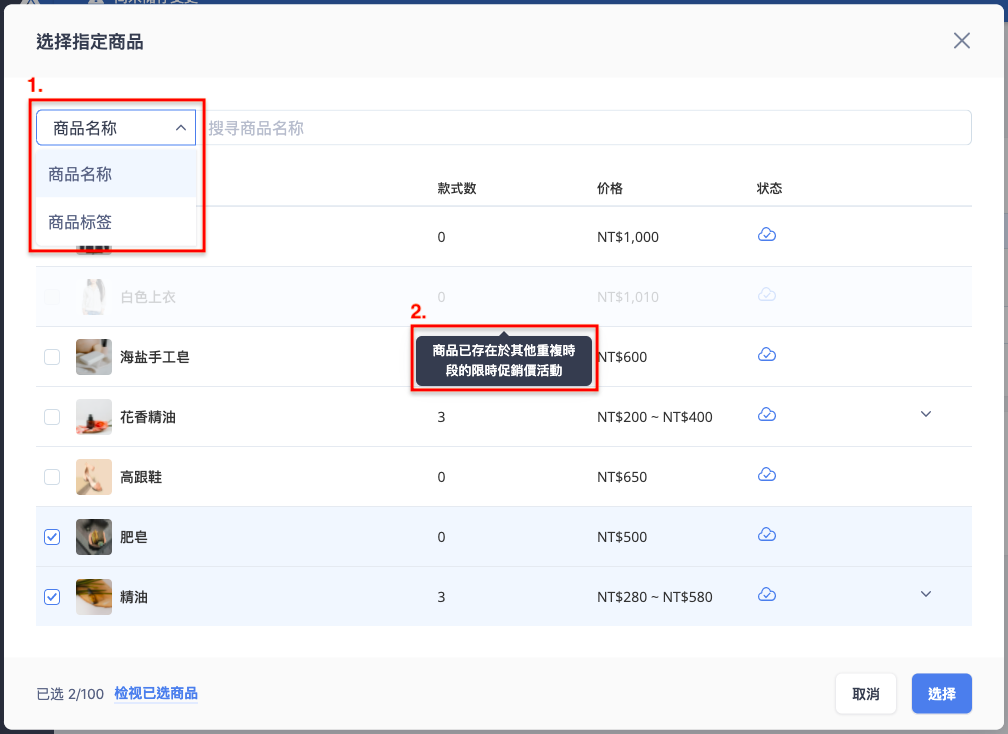The image size is (1008, 734).
Task: Check the 花香精油 checkbox
Action: click(52, 416)
